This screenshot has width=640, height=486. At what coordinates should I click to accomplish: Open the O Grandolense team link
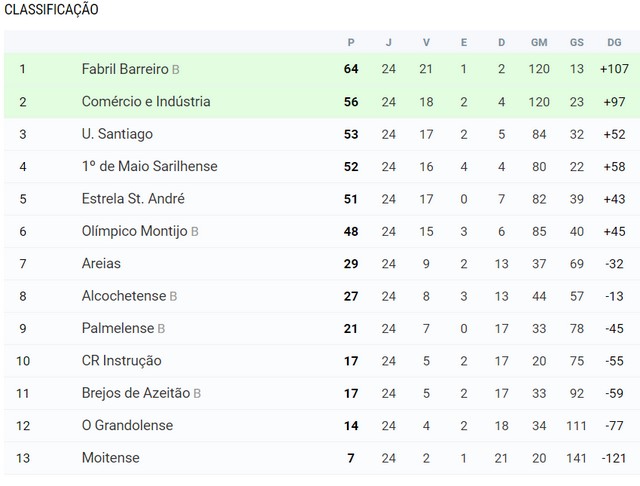pos(127,425)
